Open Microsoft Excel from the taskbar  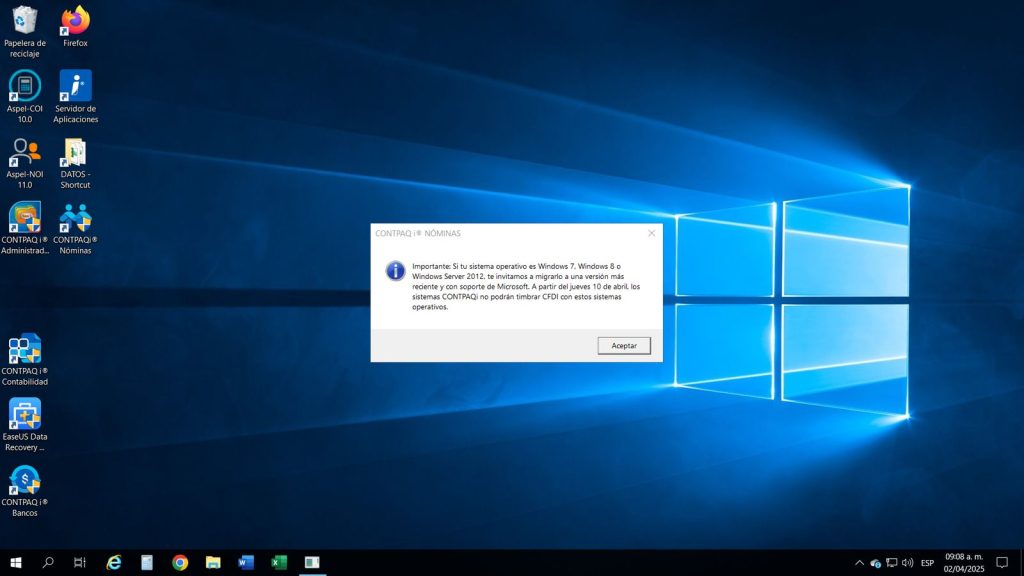279,562
